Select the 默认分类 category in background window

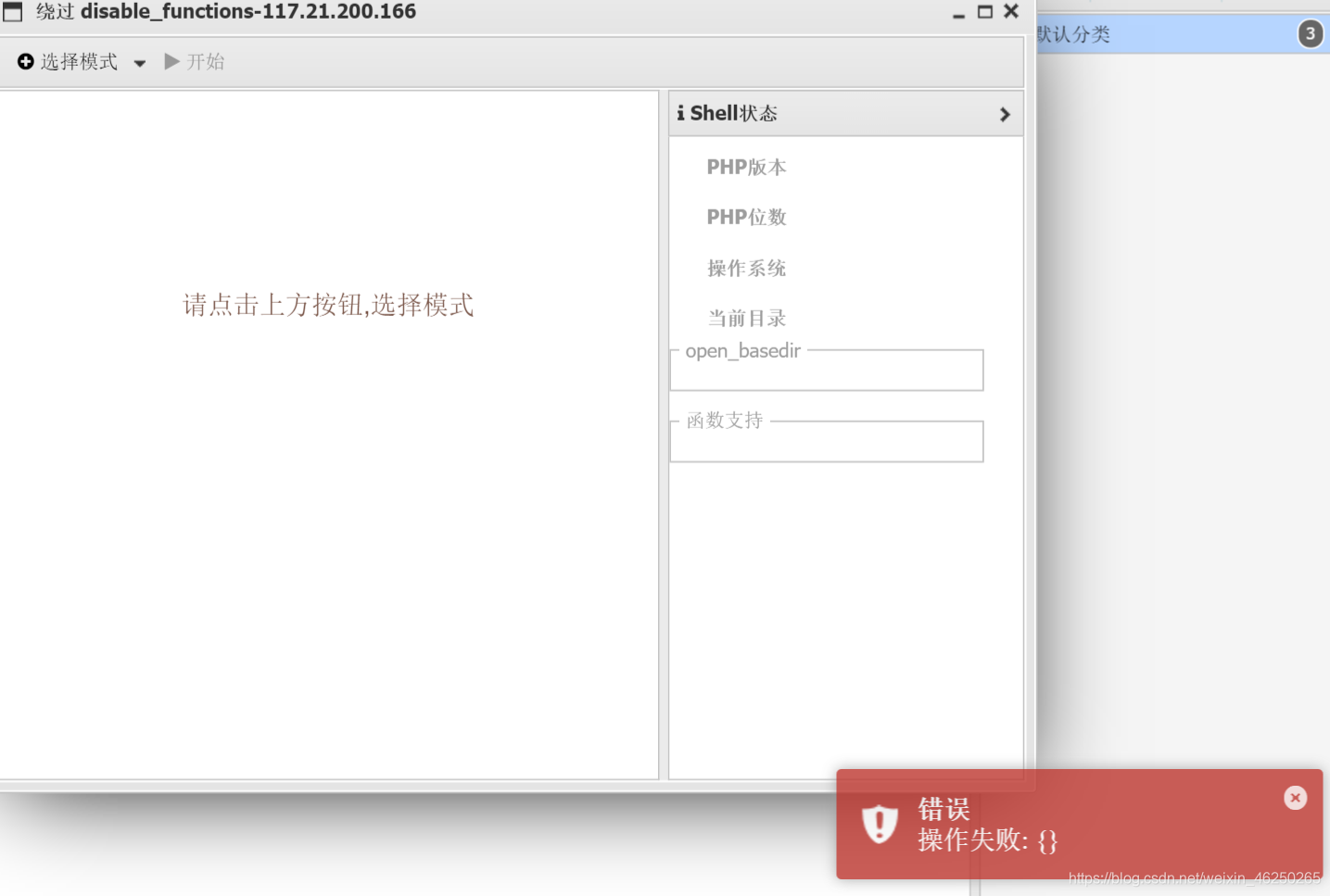pos(1183,34)
